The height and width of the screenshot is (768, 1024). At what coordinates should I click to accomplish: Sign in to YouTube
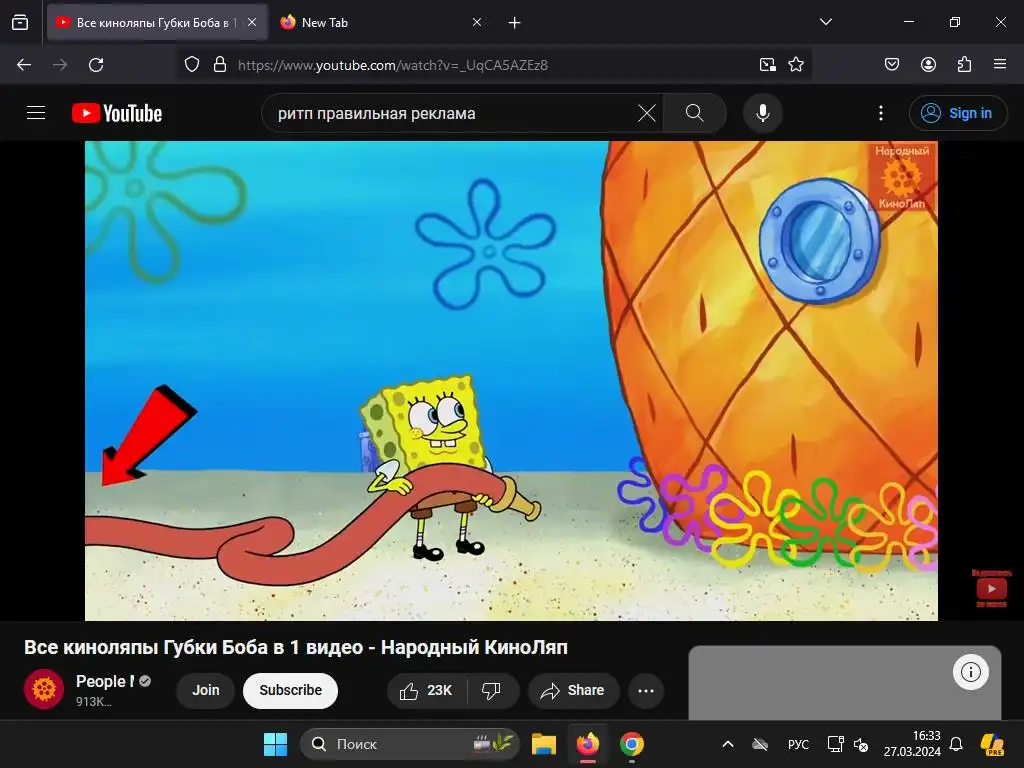pyautogui.click(x=958, y=113)
